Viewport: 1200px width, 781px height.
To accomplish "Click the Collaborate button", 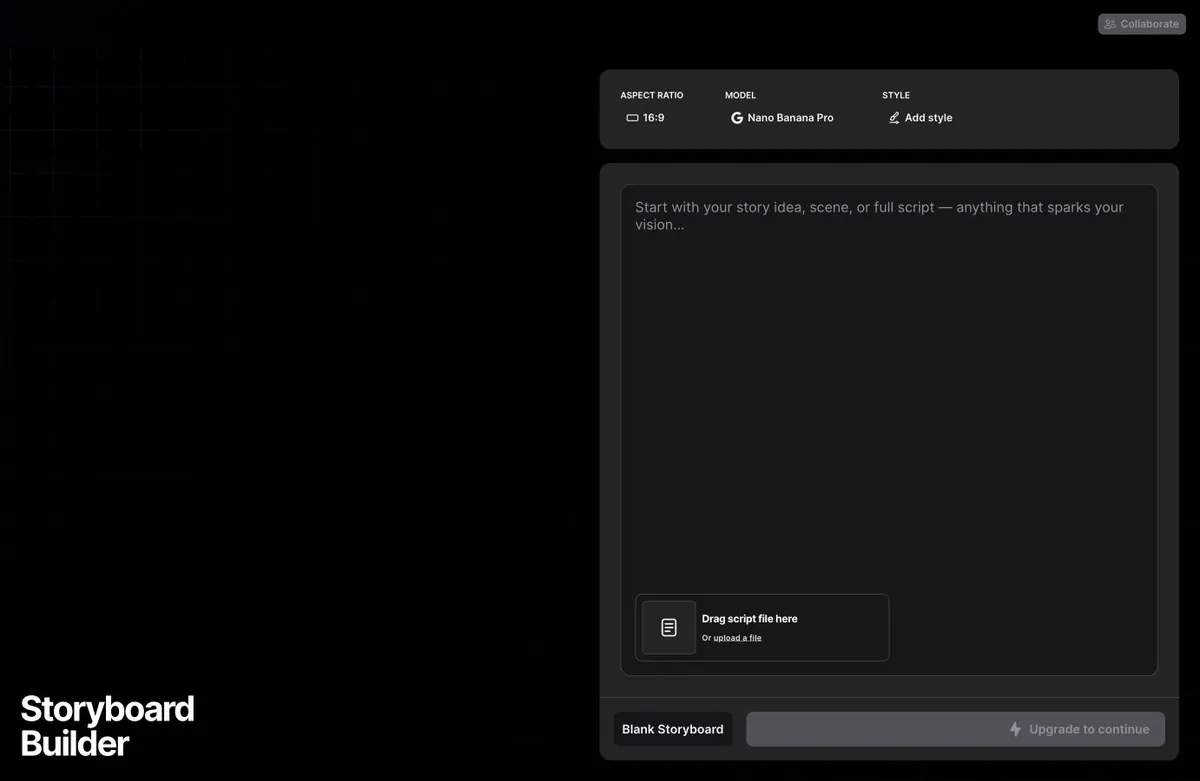I will (1141, 24).
